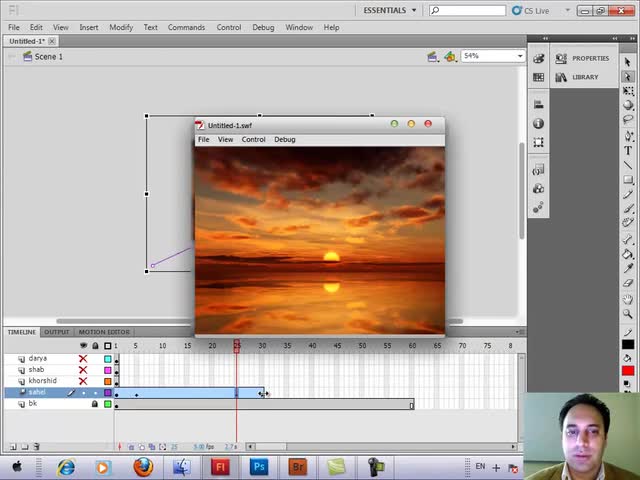Select the Lasso tool
The image size is (640, 480).
pos(628,119)
